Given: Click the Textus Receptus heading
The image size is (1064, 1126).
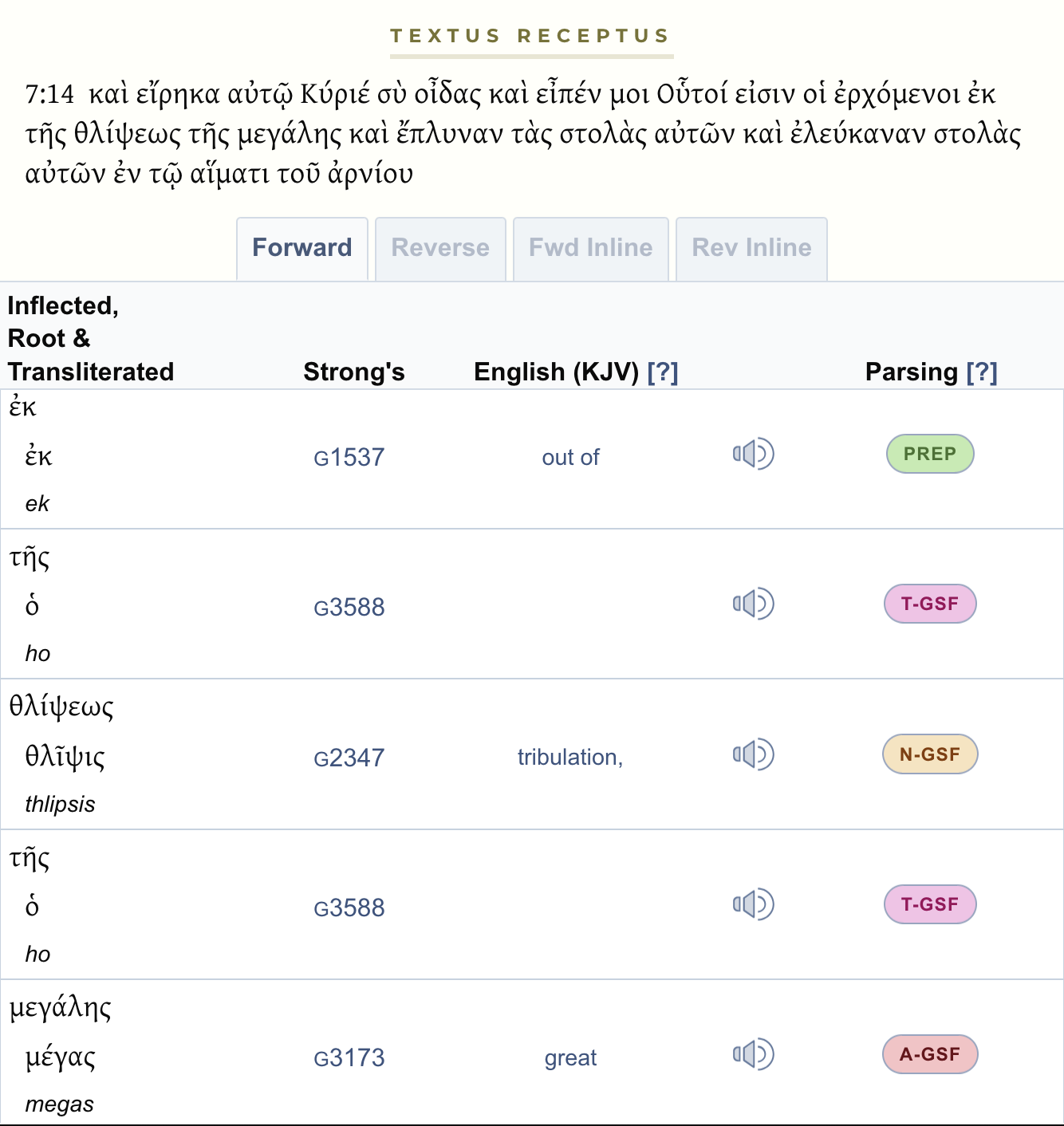Looking at the screenshot, I should click(x=530, y=36).
